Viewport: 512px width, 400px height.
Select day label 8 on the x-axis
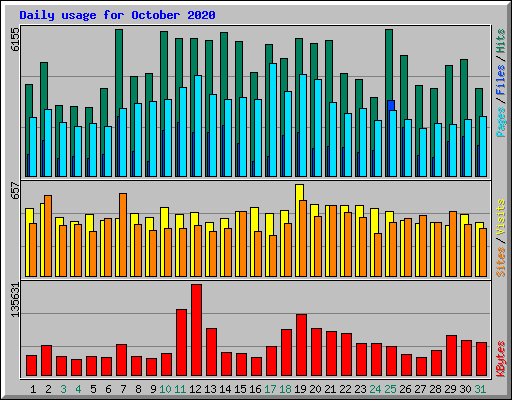[138, 389]
